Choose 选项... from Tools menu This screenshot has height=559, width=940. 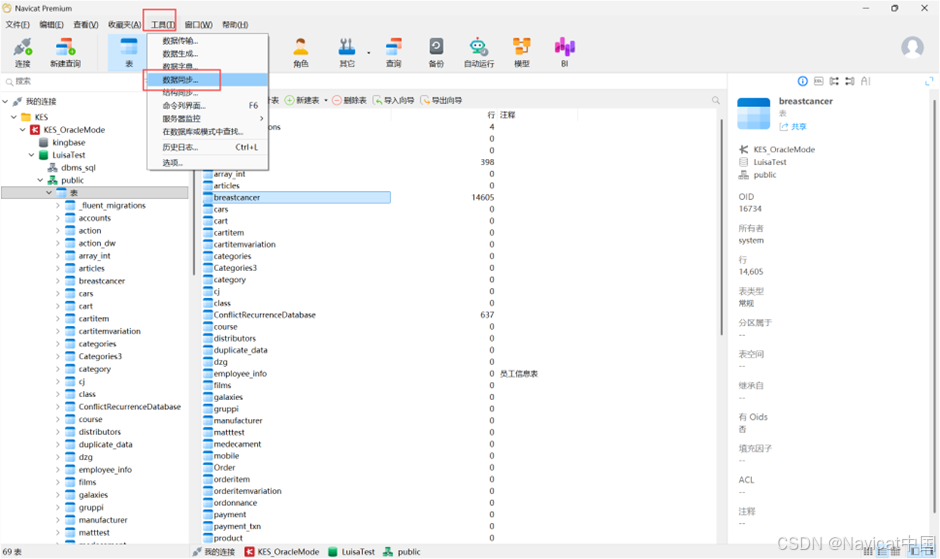[207, 163]
